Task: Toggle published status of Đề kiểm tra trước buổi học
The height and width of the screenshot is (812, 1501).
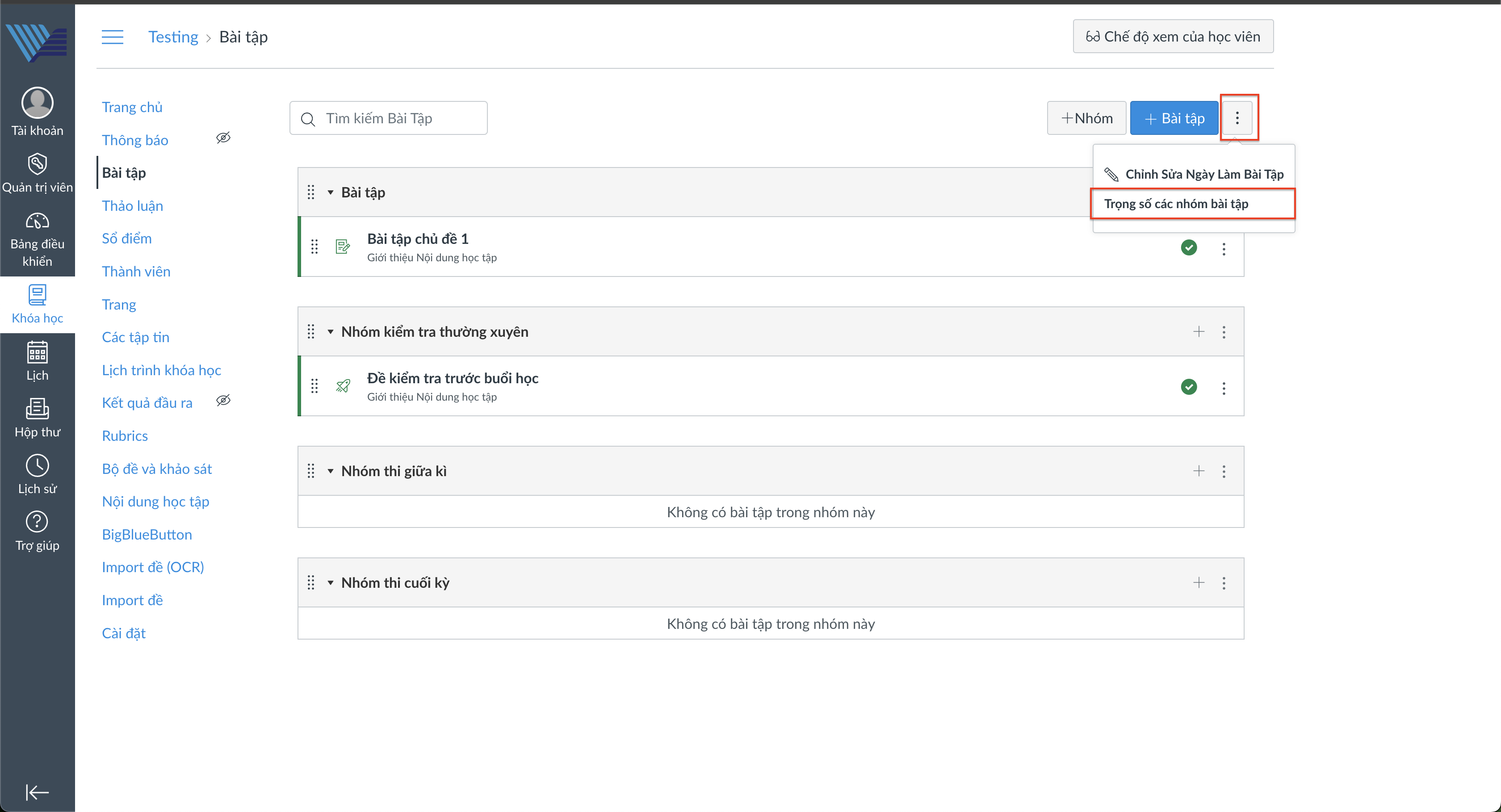Action: click(1189, 387)
